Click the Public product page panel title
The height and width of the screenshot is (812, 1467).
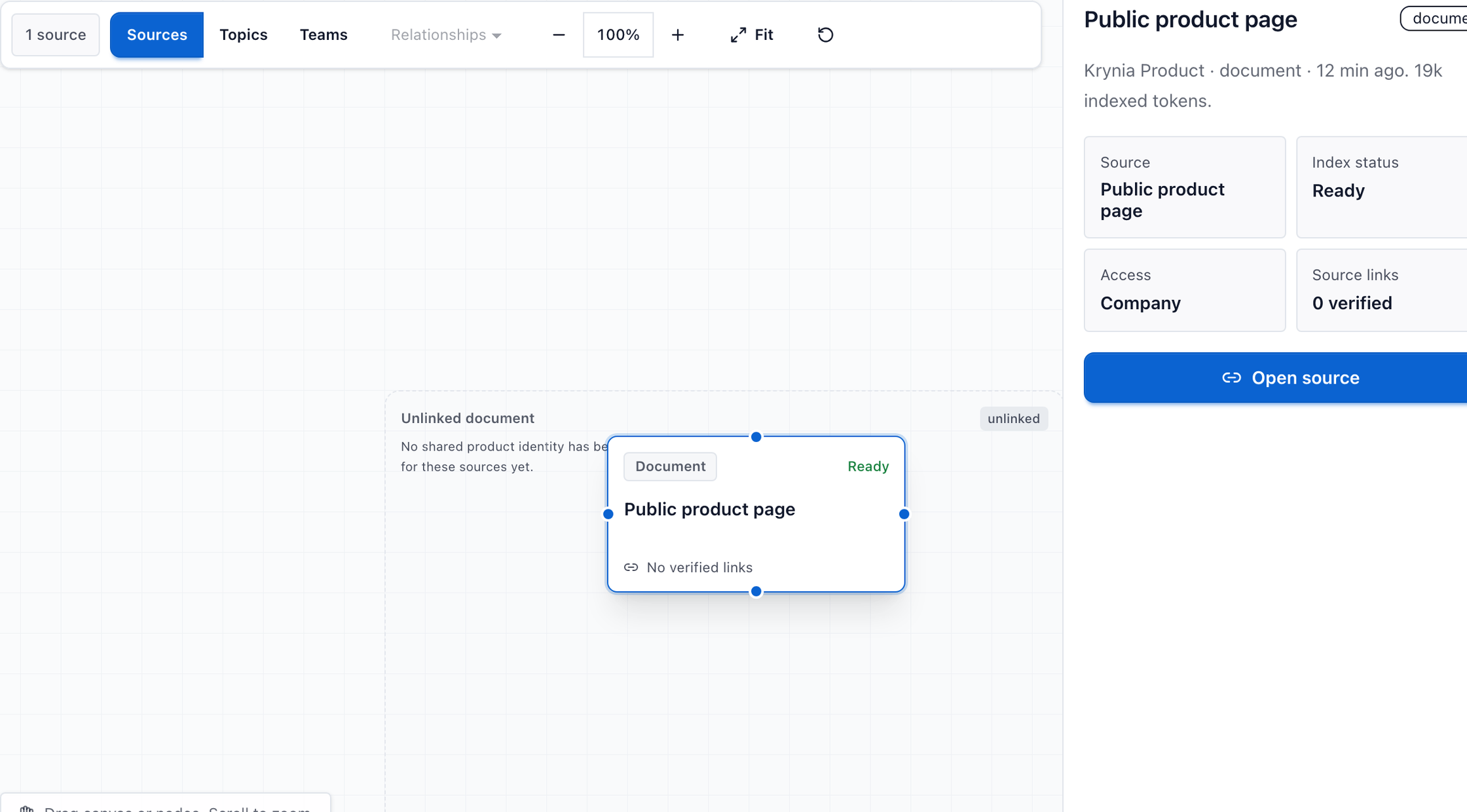click(x=1190, y=19)
